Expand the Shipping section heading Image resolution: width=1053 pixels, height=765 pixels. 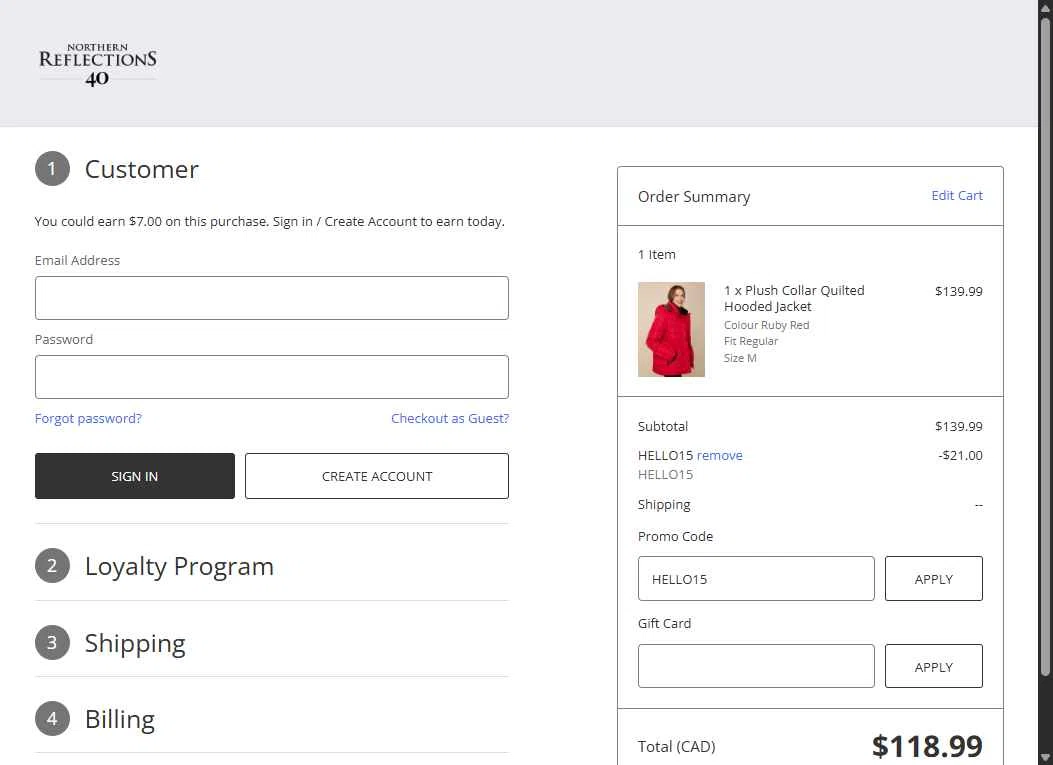click(135, 643)
